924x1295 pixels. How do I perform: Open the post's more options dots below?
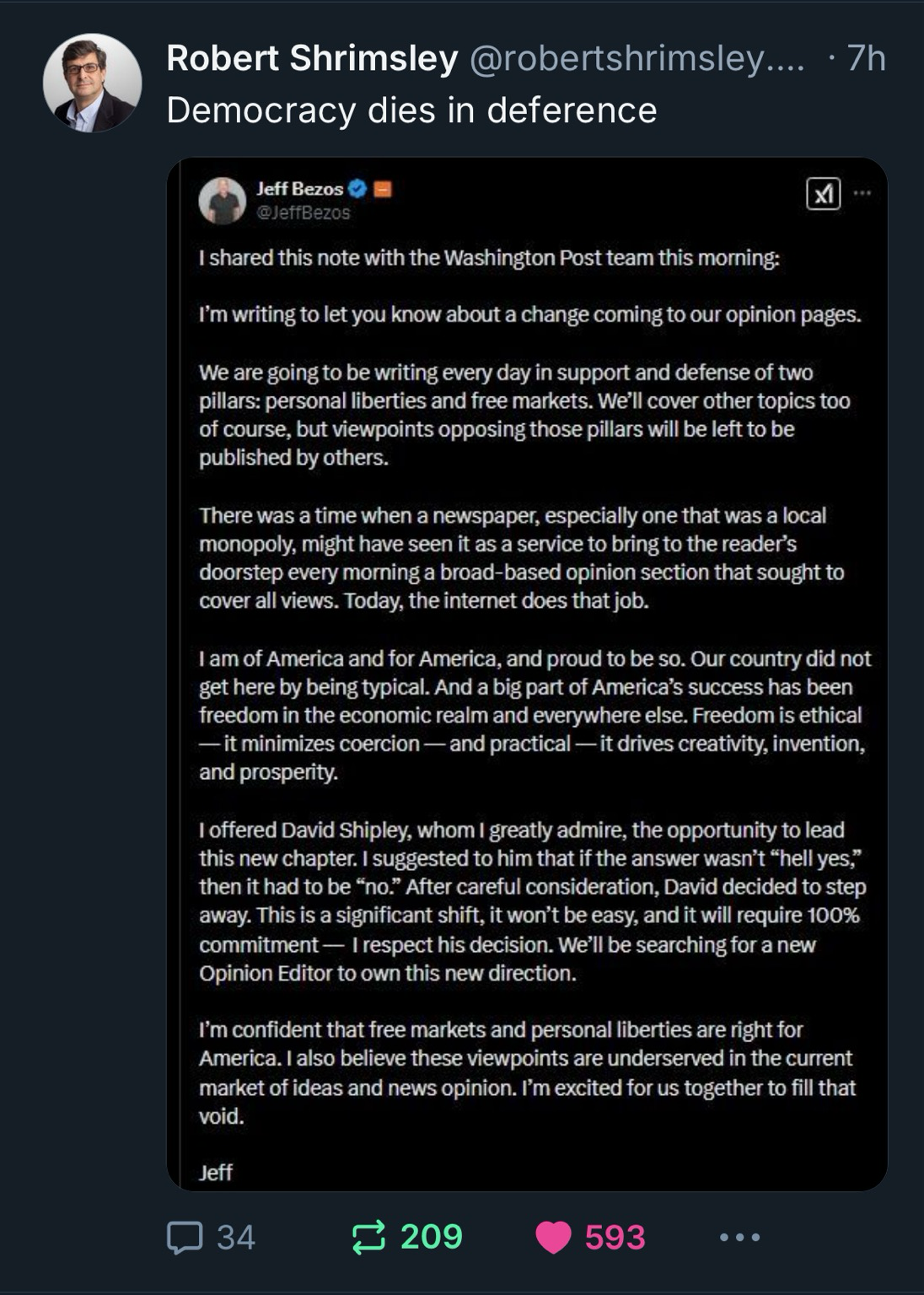[x=740, y=1238]
